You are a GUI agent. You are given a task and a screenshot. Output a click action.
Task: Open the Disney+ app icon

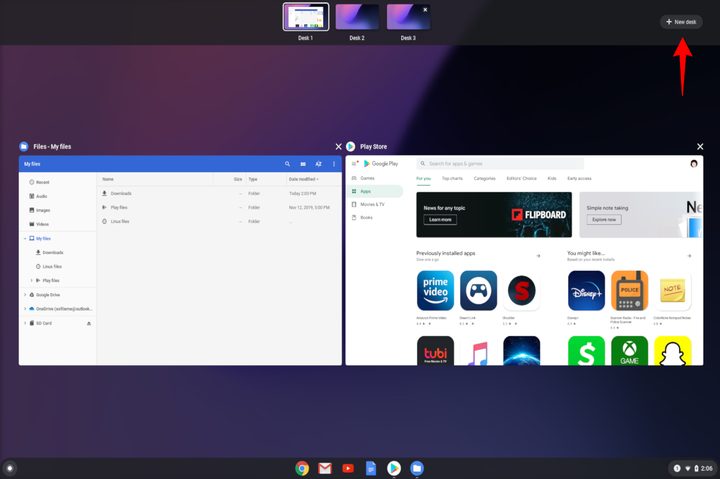point(586,291)
